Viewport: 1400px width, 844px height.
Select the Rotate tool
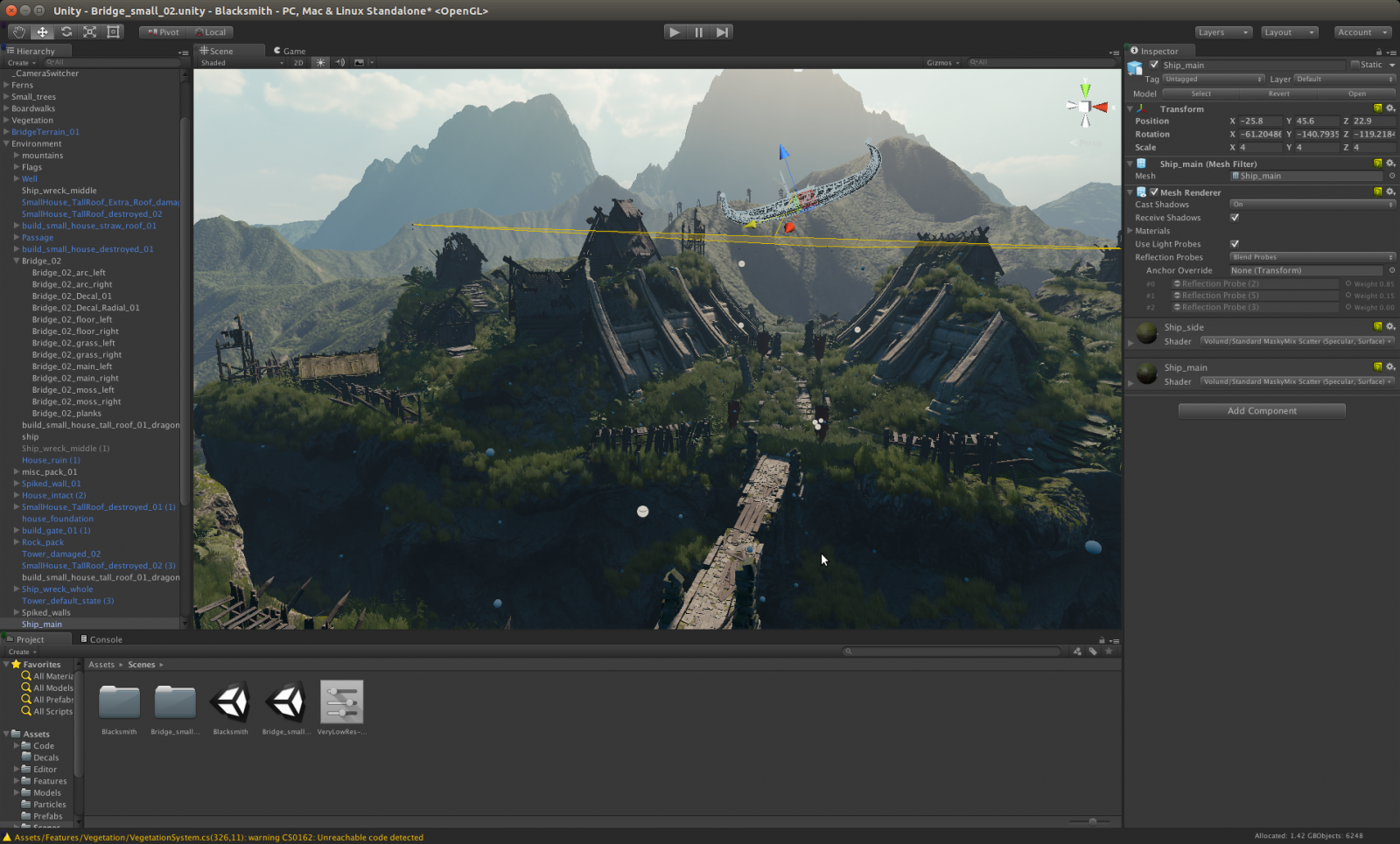66,31
